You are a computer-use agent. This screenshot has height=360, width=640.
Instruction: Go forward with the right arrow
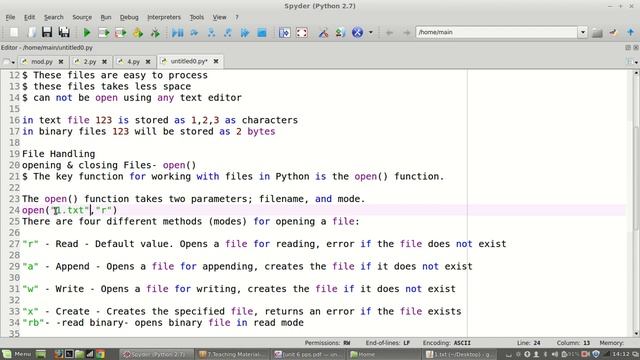[407, 33]
